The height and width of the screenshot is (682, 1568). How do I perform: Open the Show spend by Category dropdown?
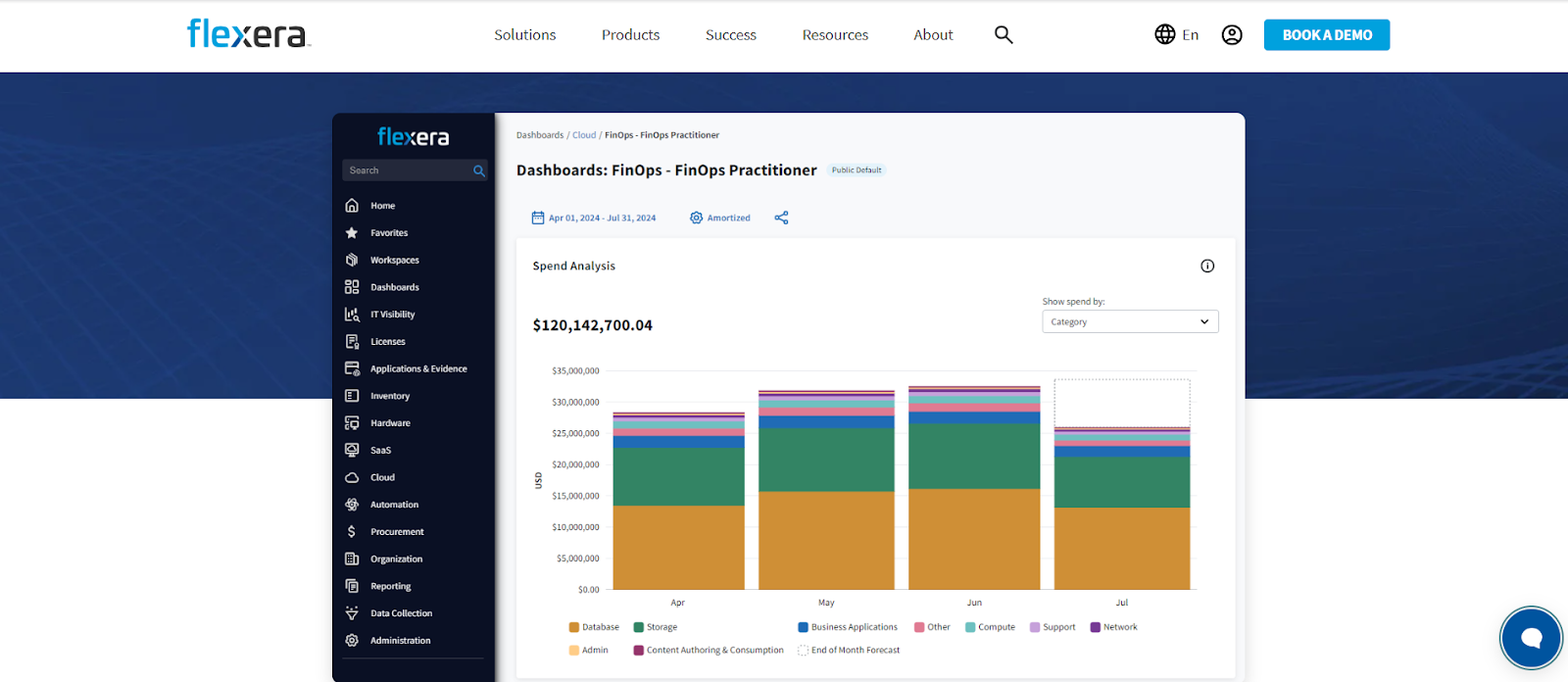pyautogui.click(x=1130, y=321)
